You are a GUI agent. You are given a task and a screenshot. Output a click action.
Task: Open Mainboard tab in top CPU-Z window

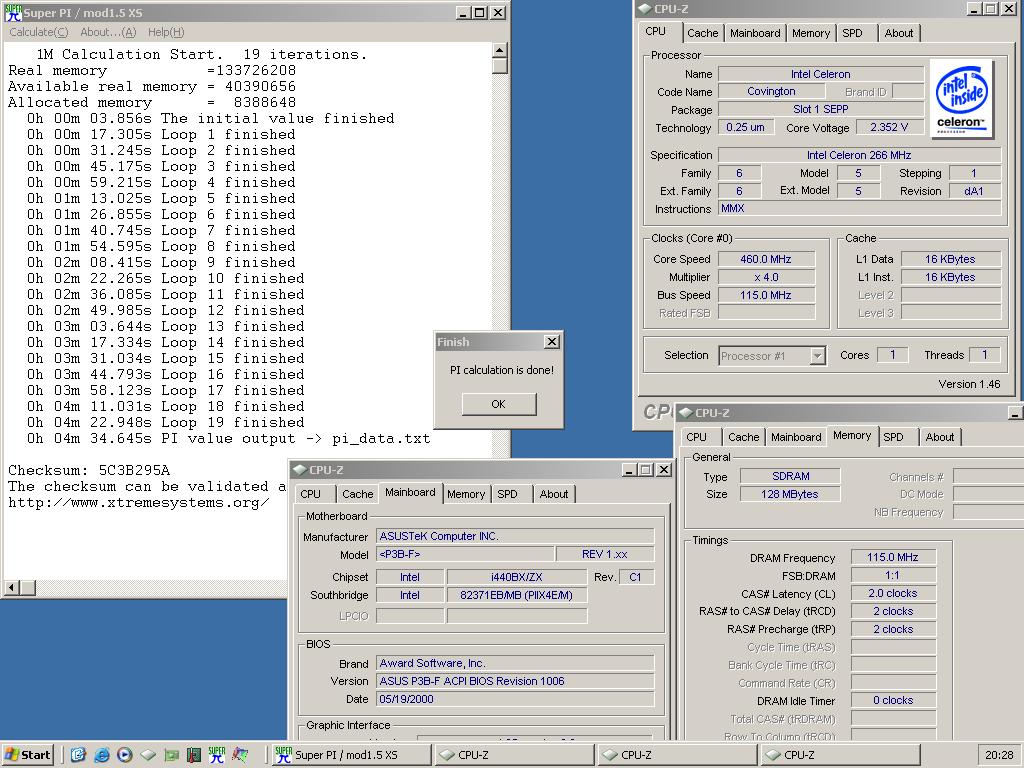point(755,33)
